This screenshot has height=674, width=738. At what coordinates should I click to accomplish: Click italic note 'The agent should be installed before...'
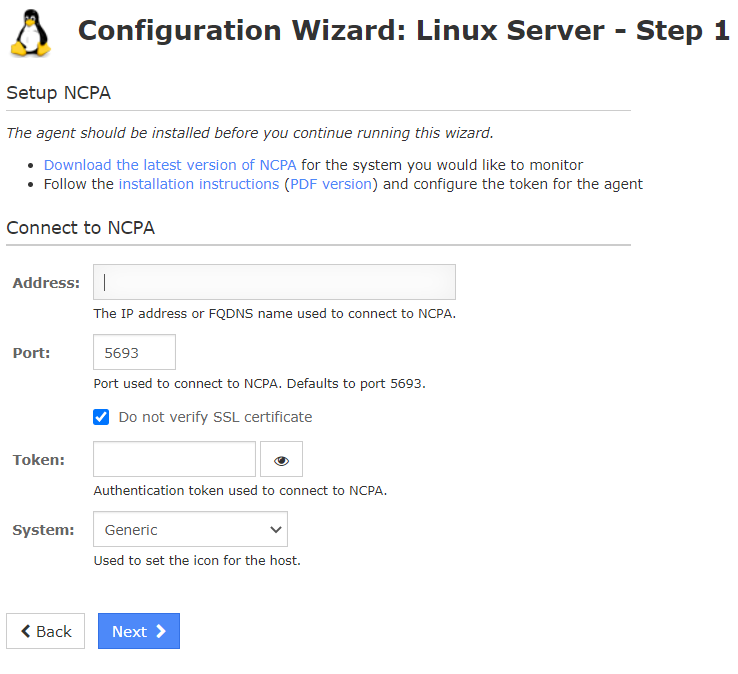tap(250, 133)
